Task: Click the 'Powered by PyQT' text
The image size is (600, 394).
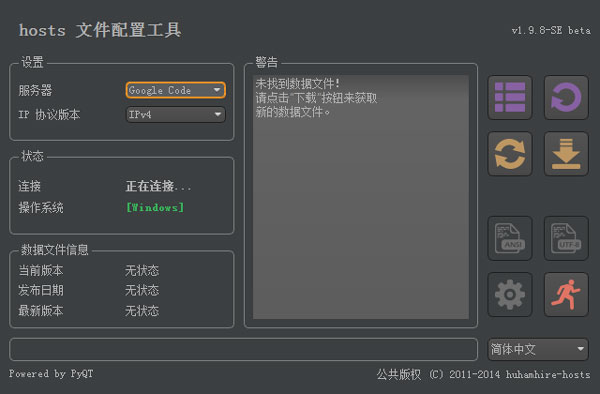Action: tap(51, 373)
